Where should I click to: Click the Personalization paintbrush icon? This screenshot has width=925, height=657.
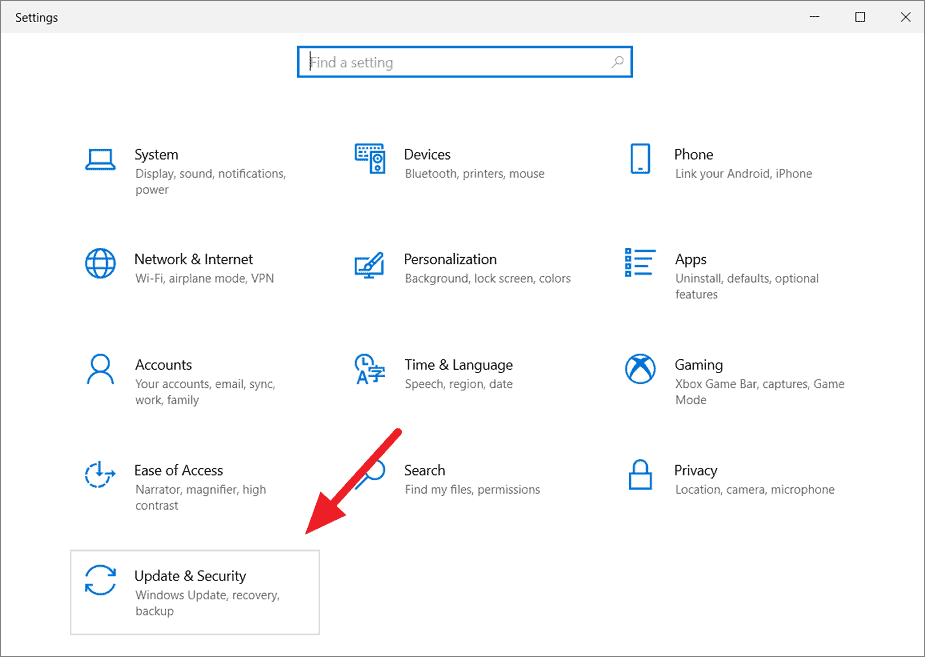370,265
